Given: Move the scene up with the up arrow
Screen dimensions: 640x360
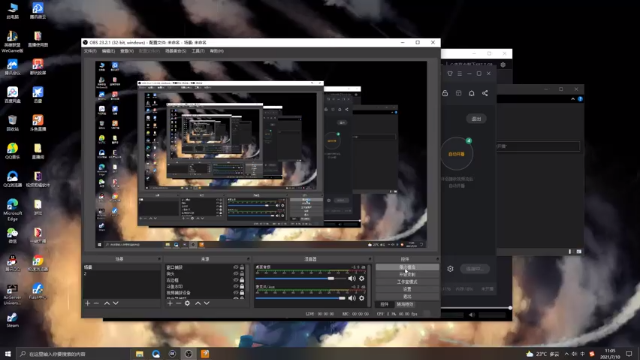Looking at the screenshot, I should click(107, 303).
